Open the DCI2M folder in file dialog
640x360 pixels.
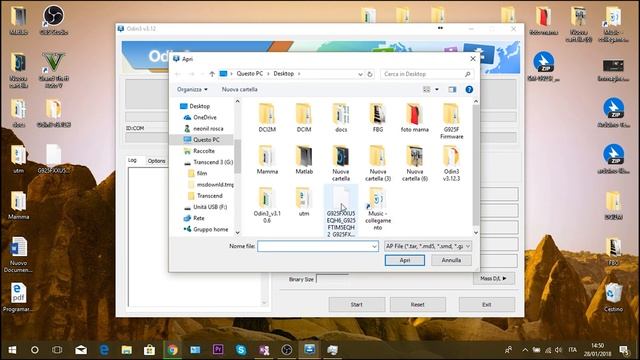pyautogui.click(x=267, y=118)
